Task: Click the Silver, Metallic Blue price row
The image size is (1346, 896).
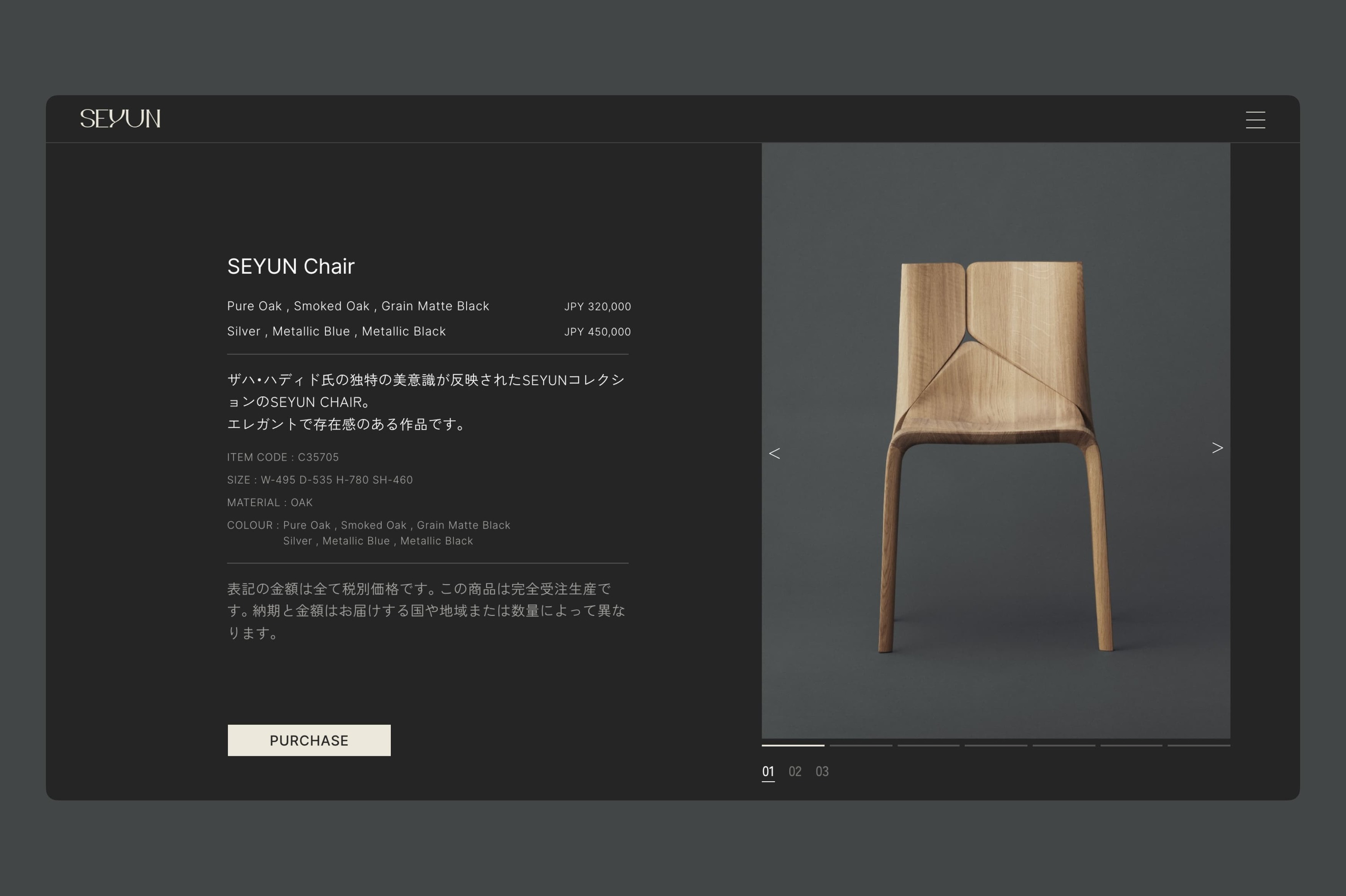Action: point(428,331)
